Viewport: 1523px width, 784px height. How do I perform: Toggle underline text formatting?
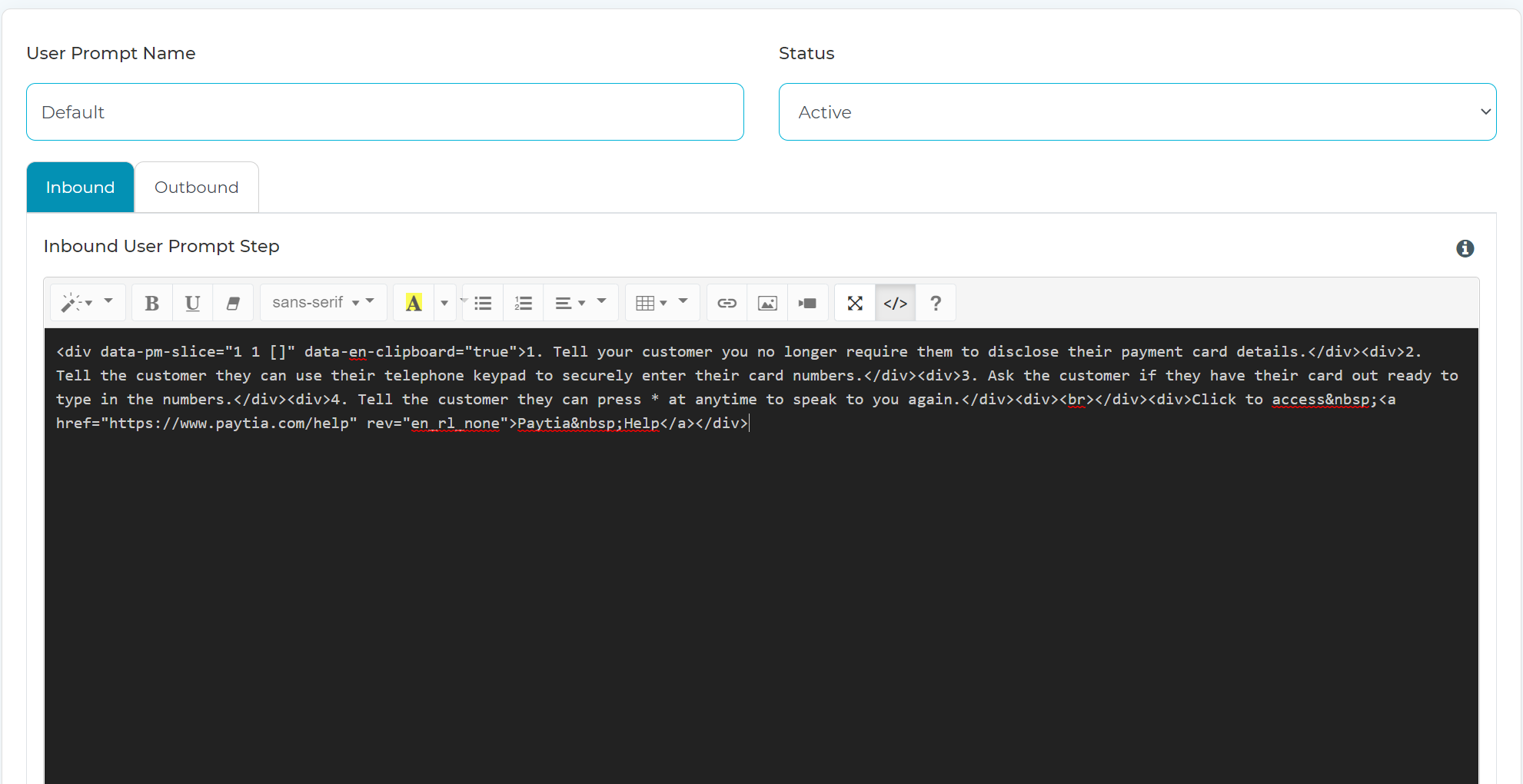point(191,302)
